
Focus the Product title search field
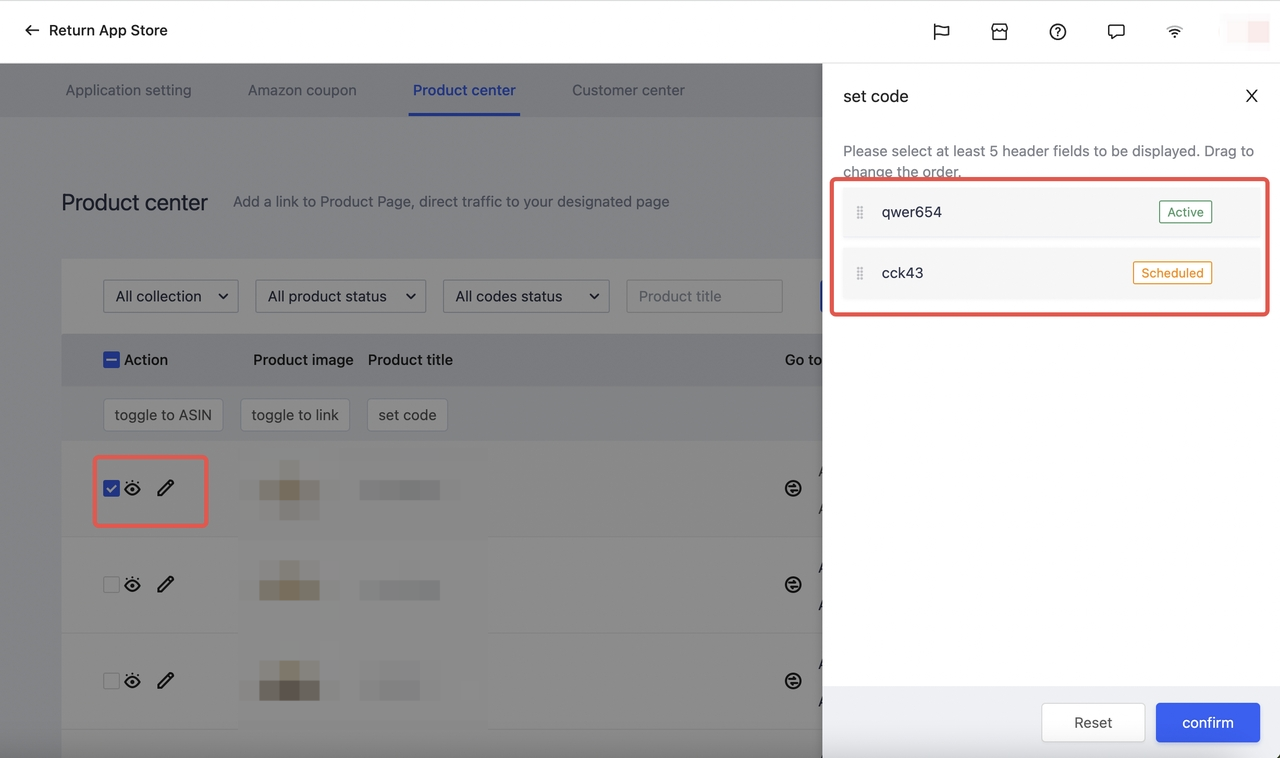704,296
